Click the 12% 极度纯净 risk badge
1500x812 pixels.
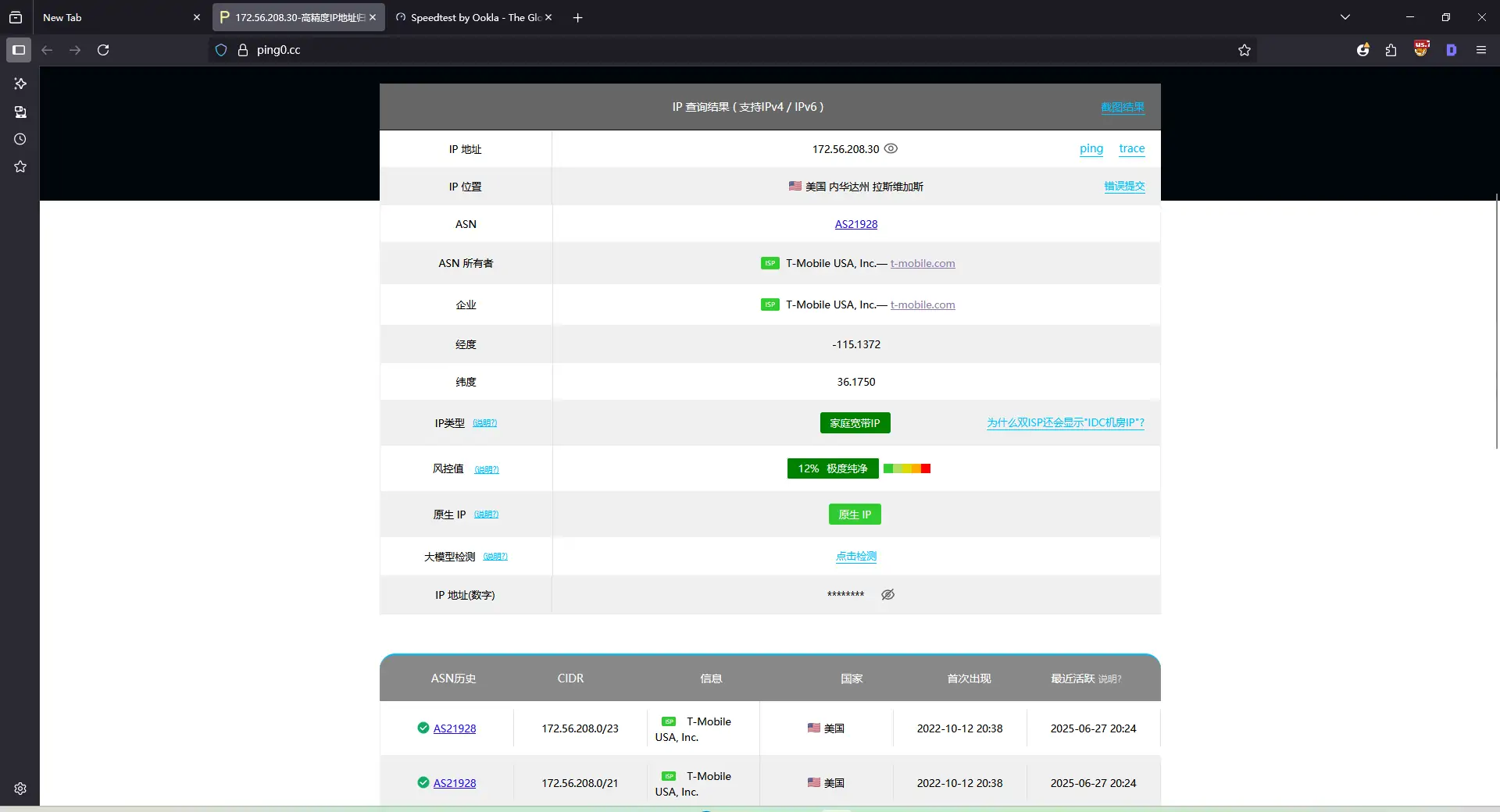[x=833, y=468]
